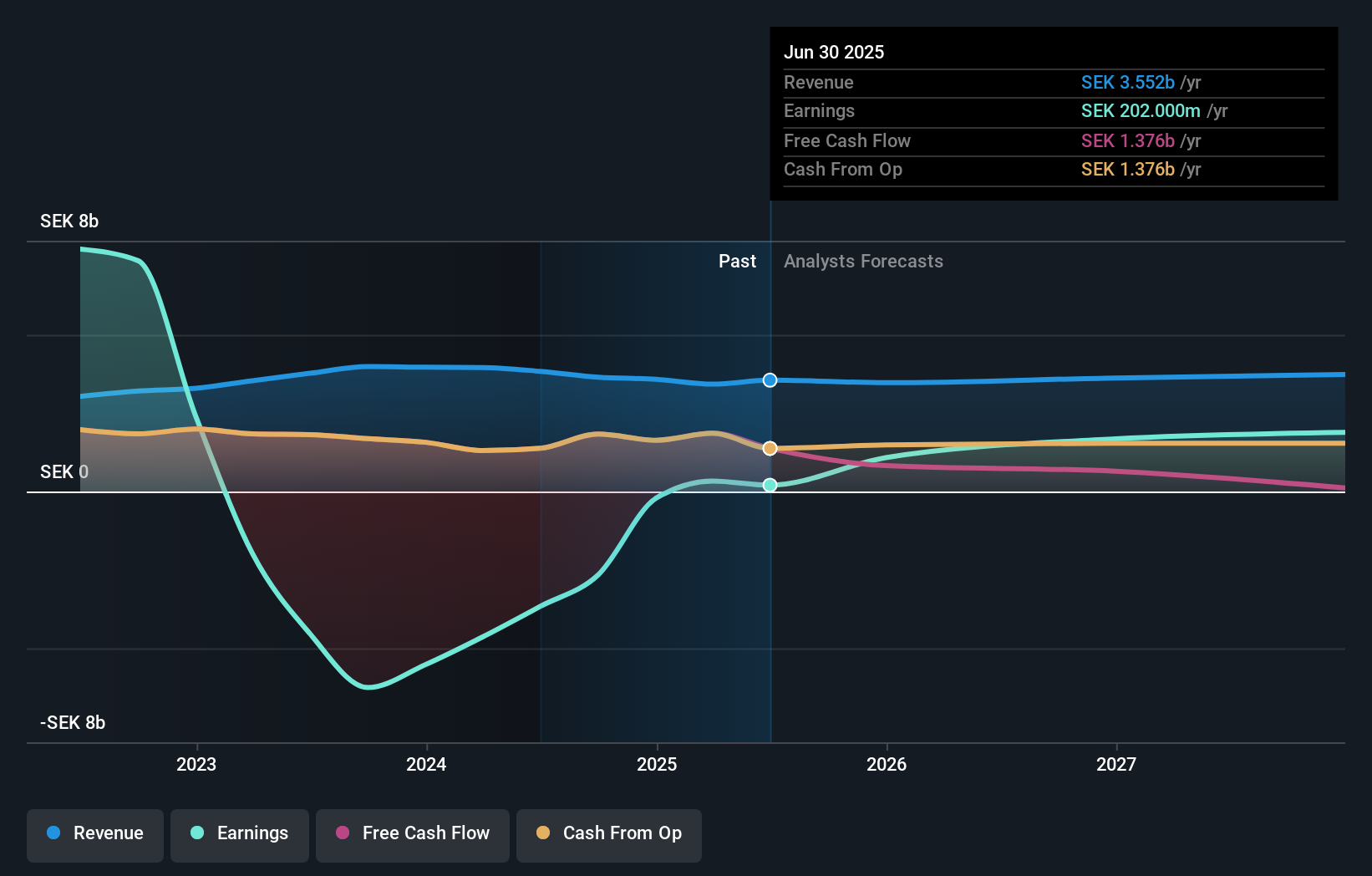The height and width of the screenshot is (876, 1372).
Task: Click the SEK 3.552b revenue value
Action: (1128, 82)
